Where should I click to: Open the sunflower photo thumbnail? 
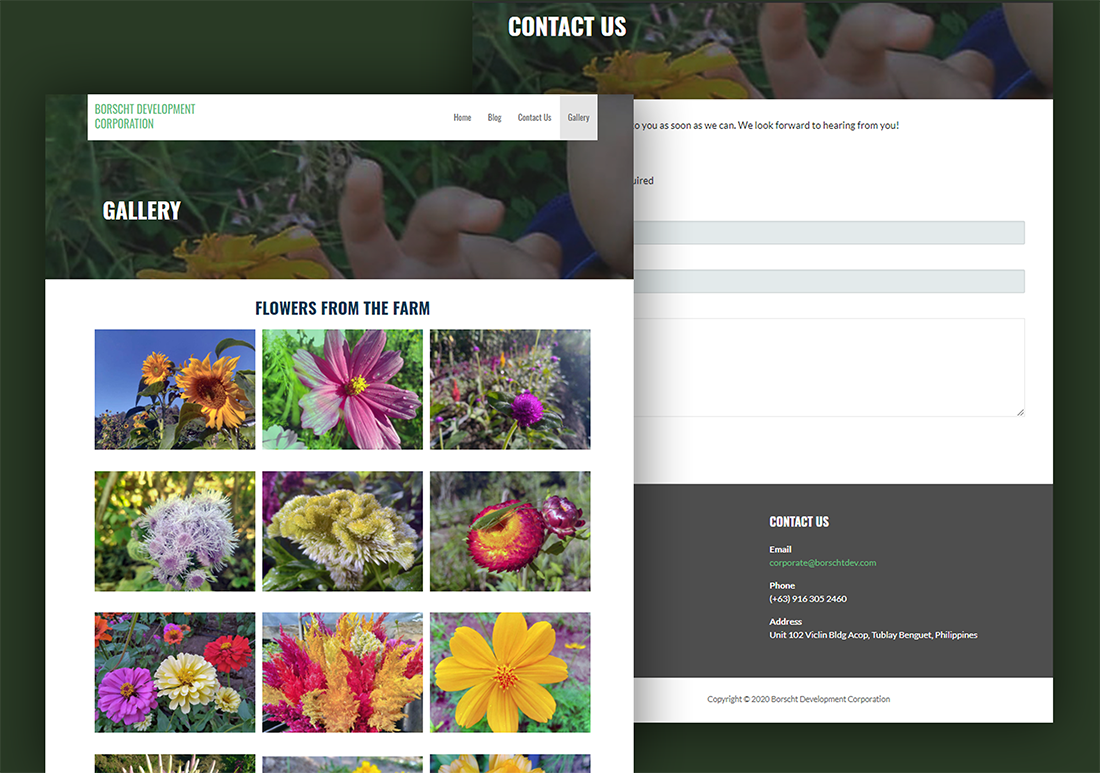pos(175,389)
